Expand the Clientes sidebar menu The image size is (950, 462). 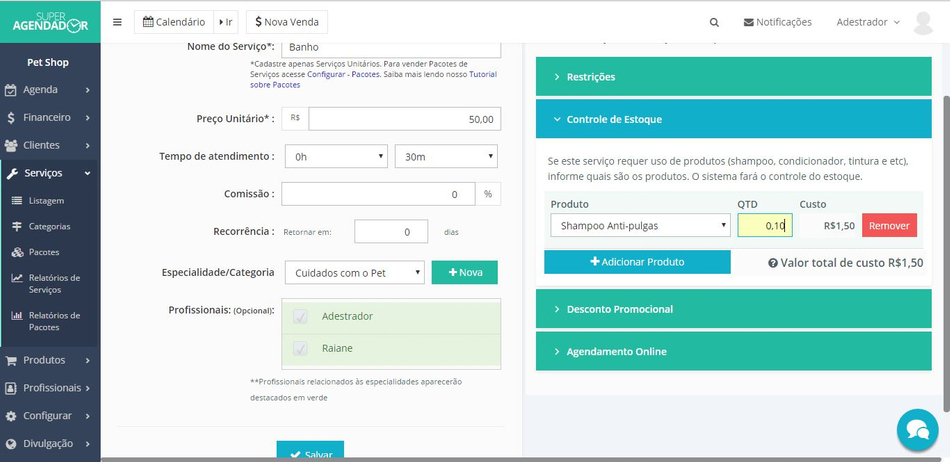coord(50,145)
